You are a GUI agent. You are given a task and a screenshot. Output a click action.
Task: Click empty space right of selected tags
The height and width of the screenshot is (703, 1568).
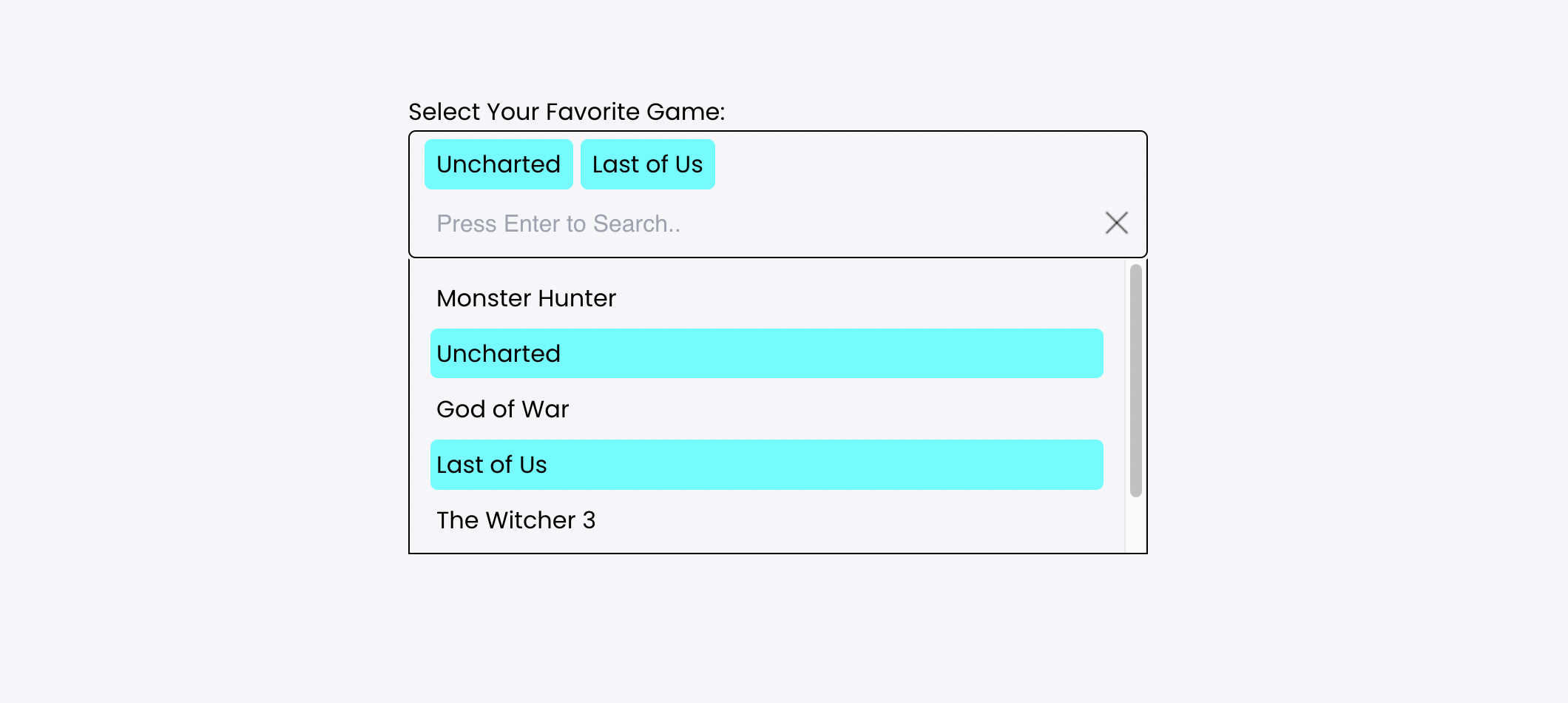tap(925, 164)
